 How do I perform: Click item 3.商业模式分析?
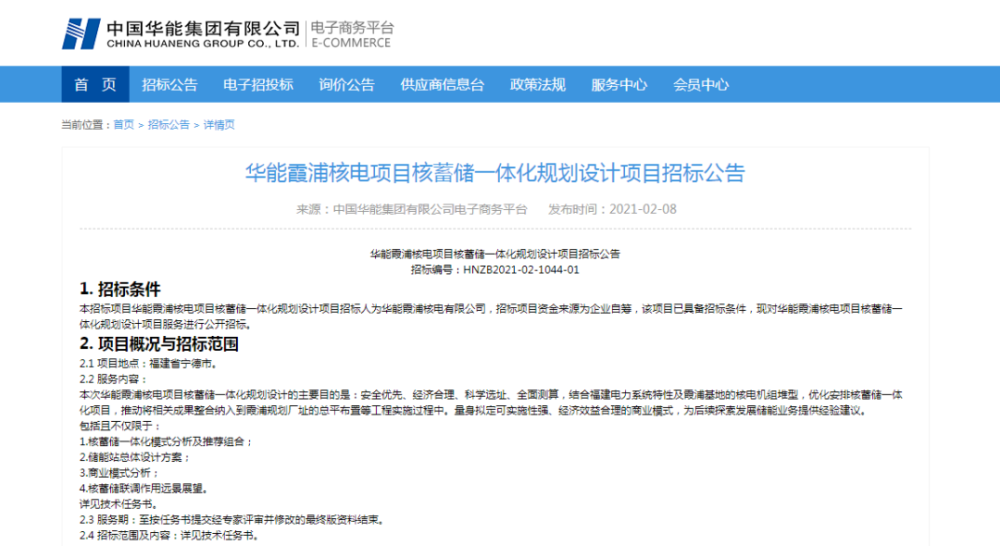click(x=119, y=473)
